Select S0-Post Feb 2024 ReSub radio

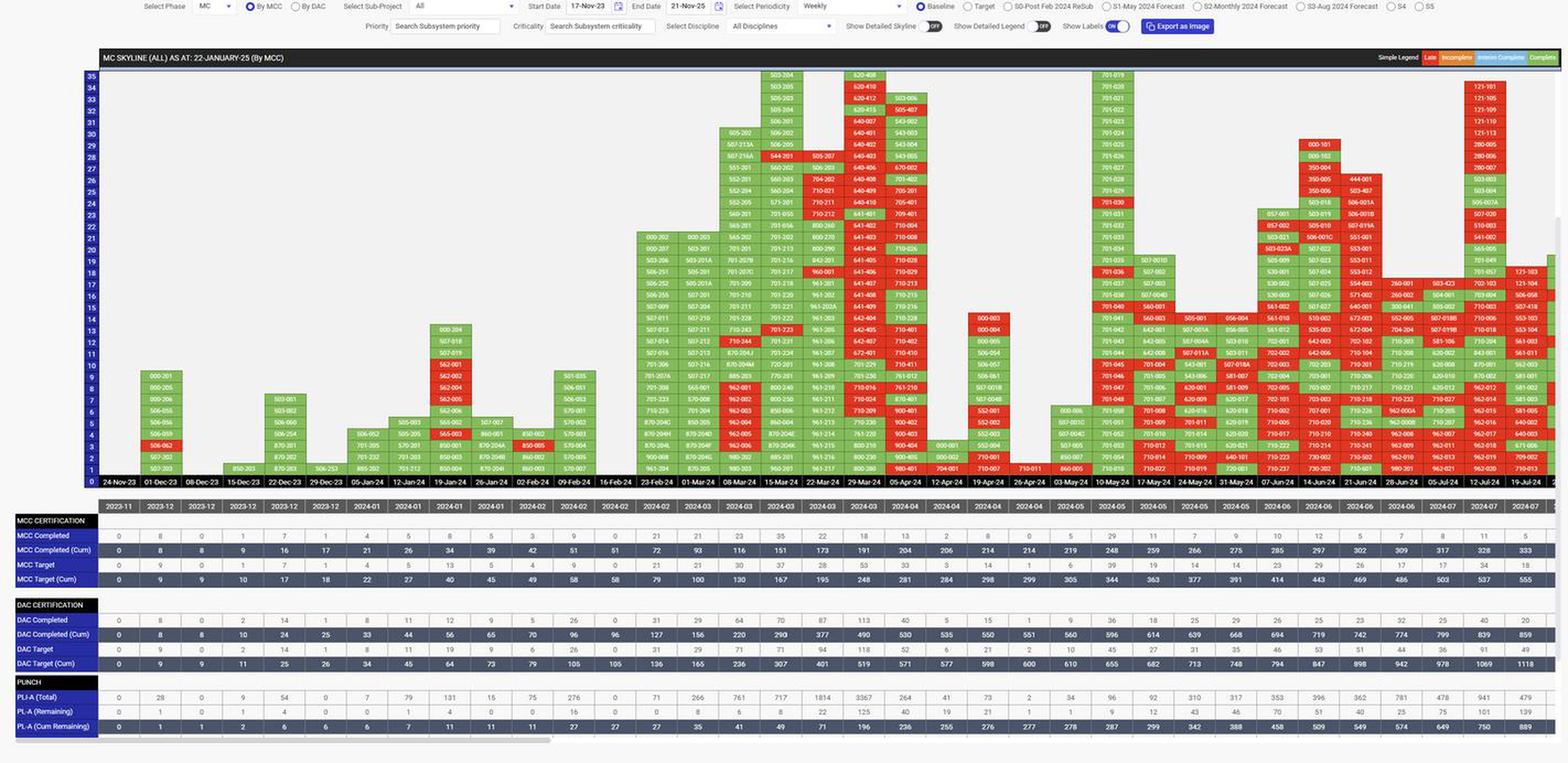pos(1007,6)
